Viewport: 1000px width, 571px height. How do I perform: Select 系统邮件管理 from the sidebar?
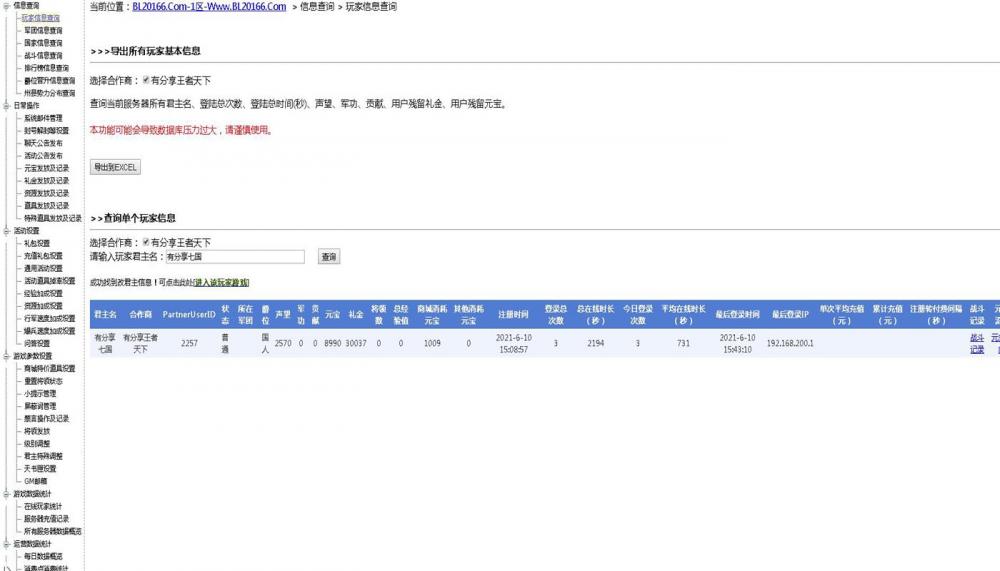click(43, 118)
